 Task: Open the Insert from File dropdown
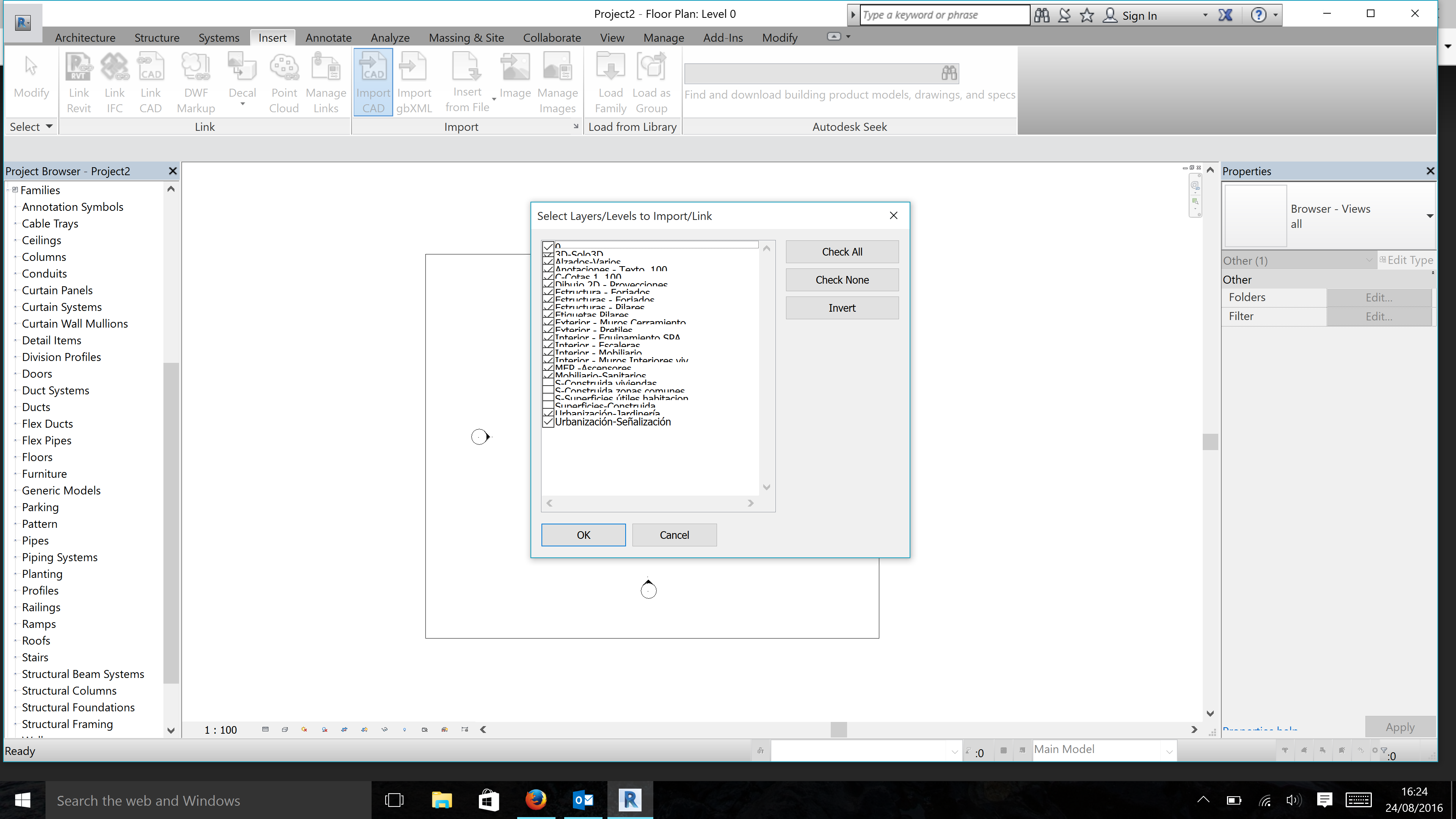click(494, 99)
